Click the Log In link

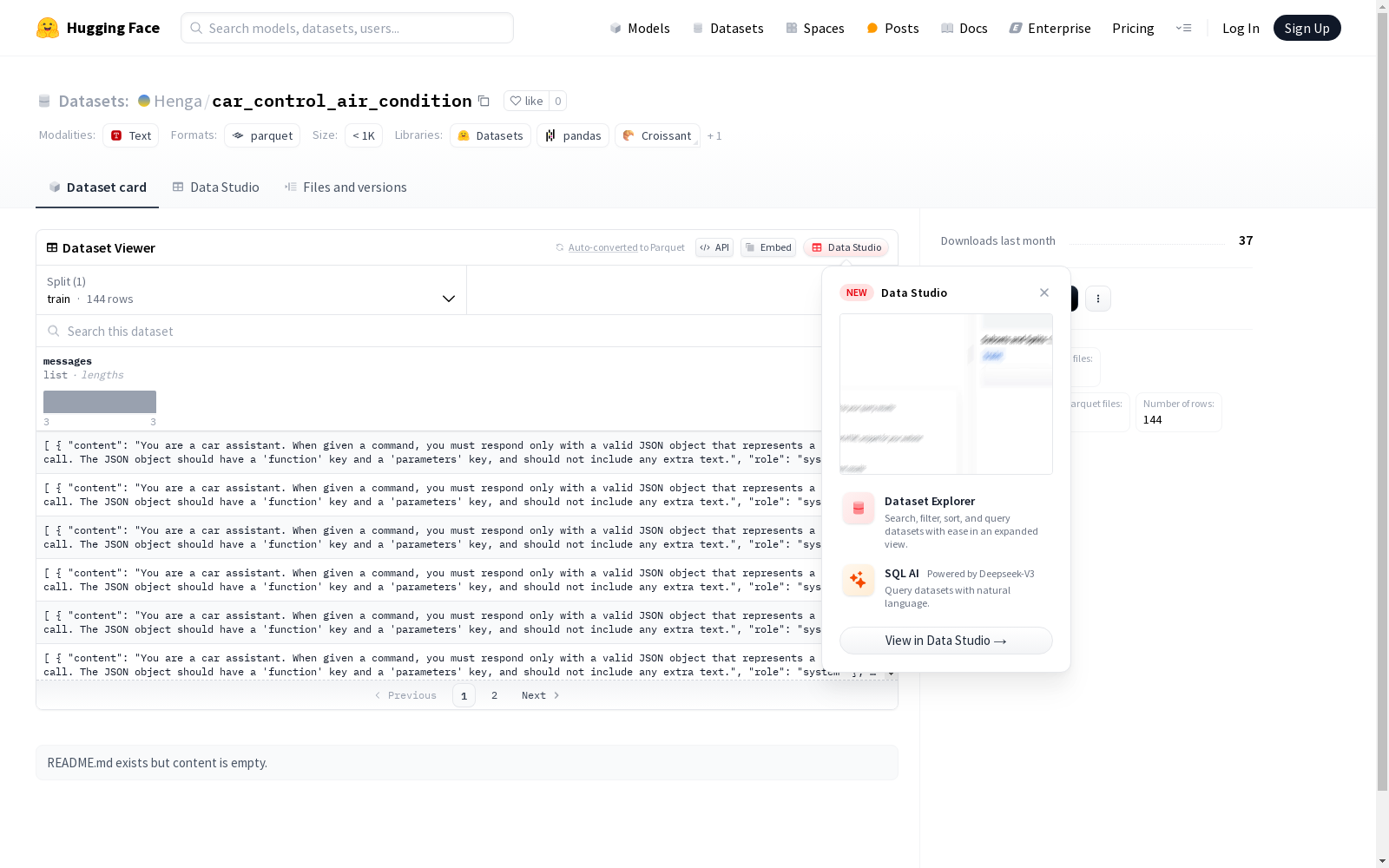click(1241, 28)
